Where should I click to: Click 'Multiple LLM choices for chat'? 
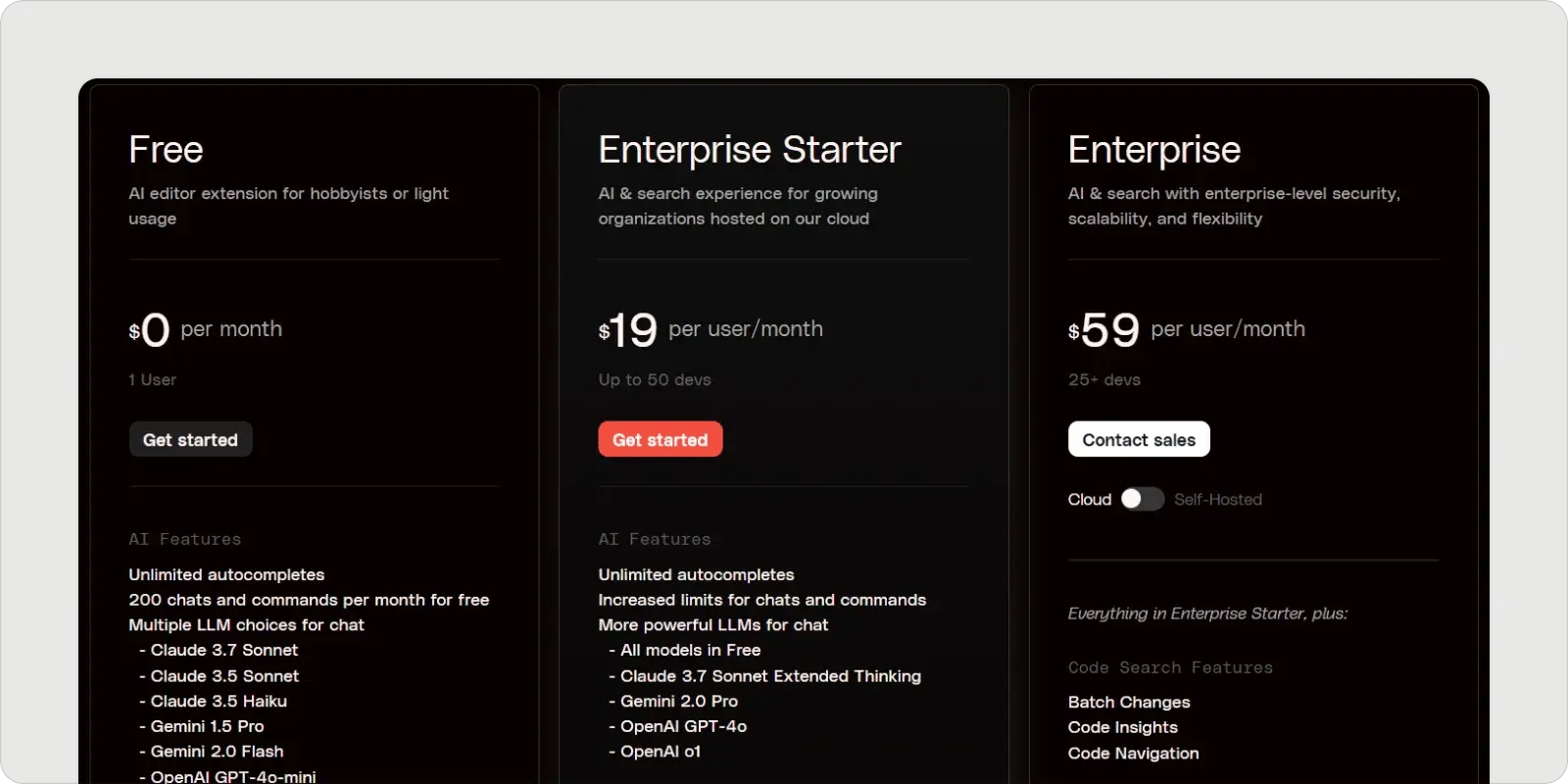[246, 624]
